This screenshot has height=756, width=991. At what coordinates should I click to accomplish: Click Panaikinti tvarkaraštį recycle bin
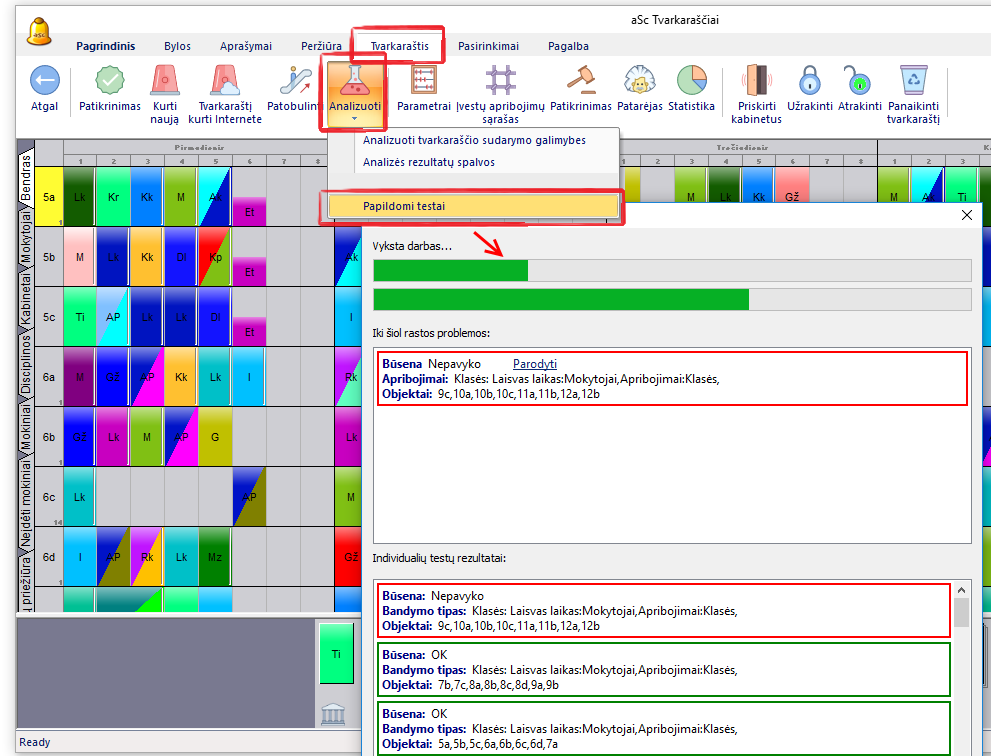(913, 82)
